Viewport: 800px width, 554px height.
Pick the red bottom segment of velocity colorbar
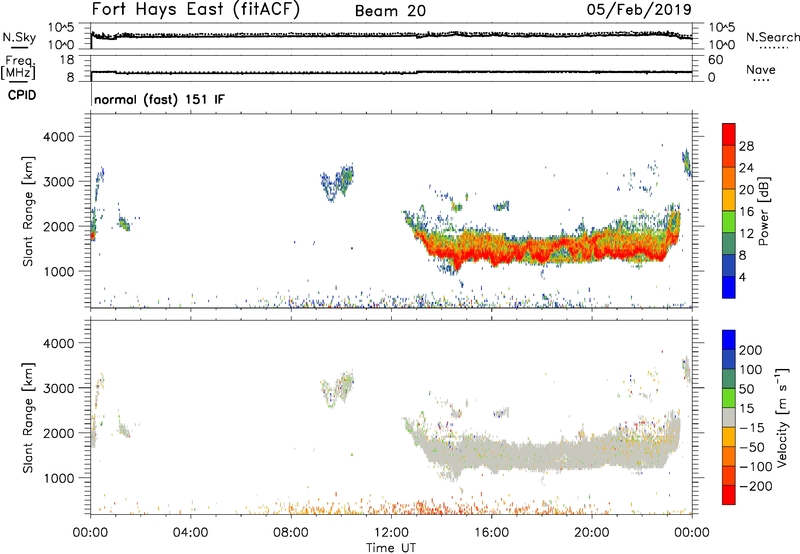(729, 495)
